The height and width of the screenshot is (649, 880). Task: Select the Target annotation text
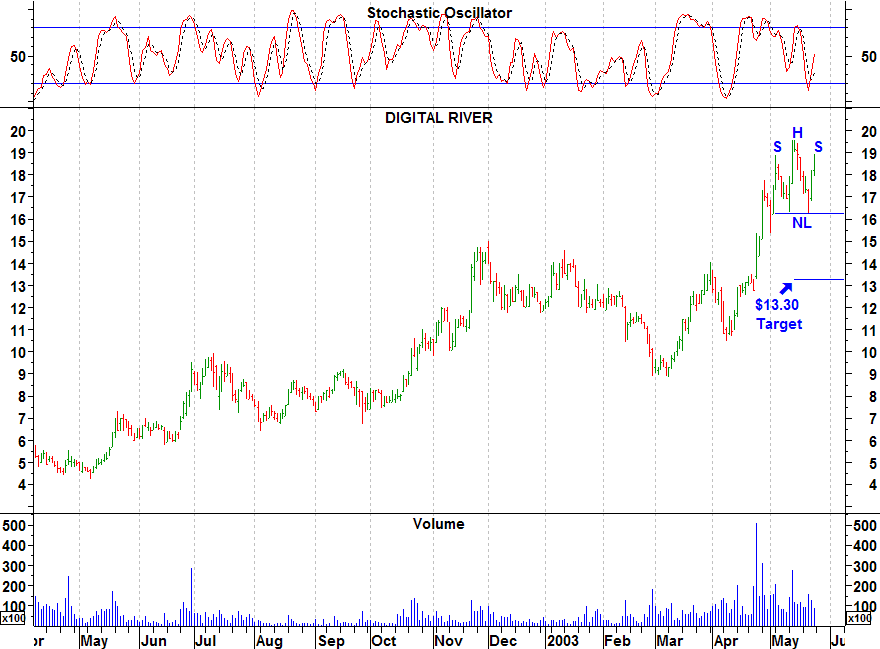click(779, 324)
